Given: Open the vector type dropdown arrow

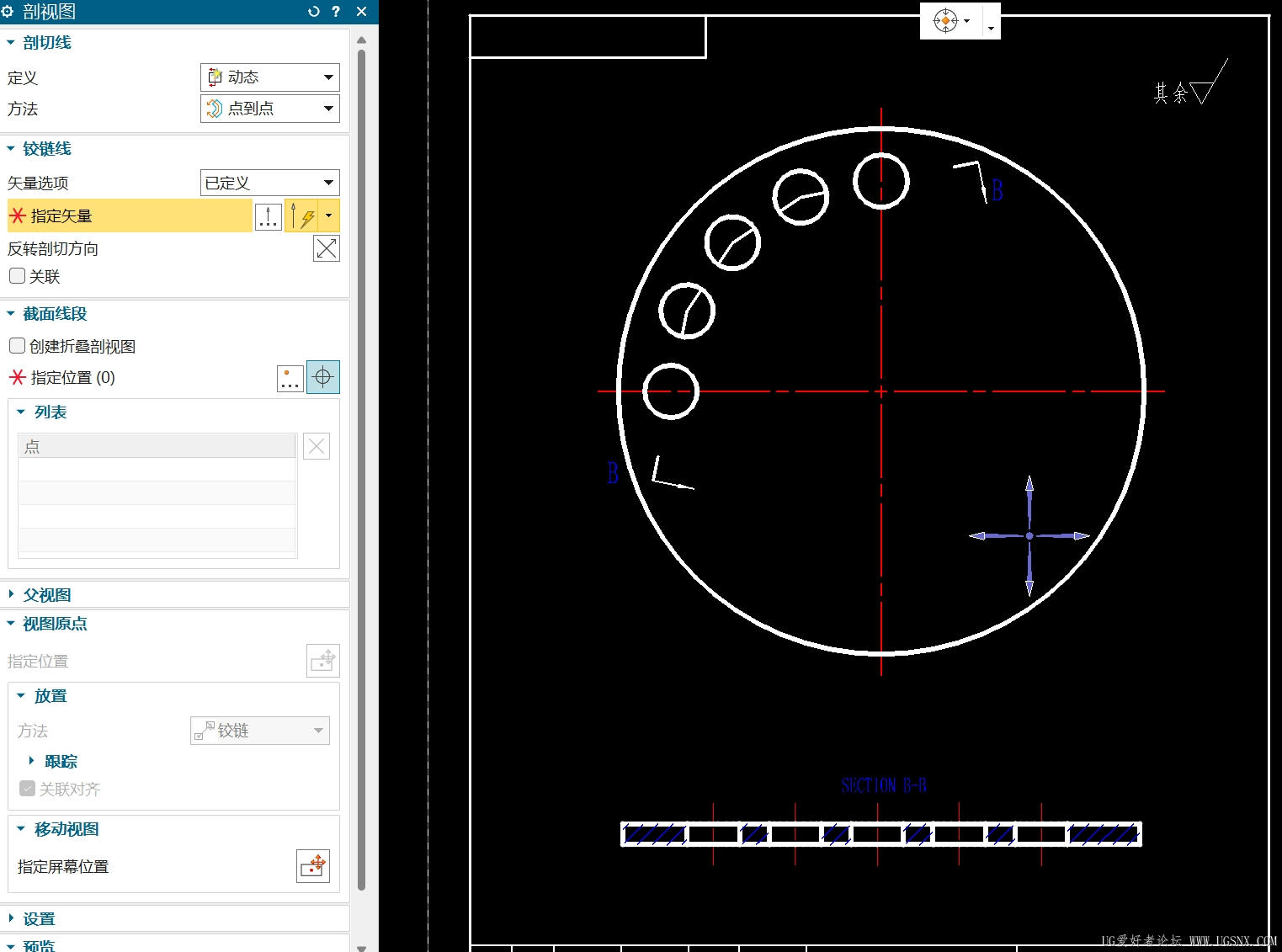Looking at the screenshot, I should (x=329, y=216).
